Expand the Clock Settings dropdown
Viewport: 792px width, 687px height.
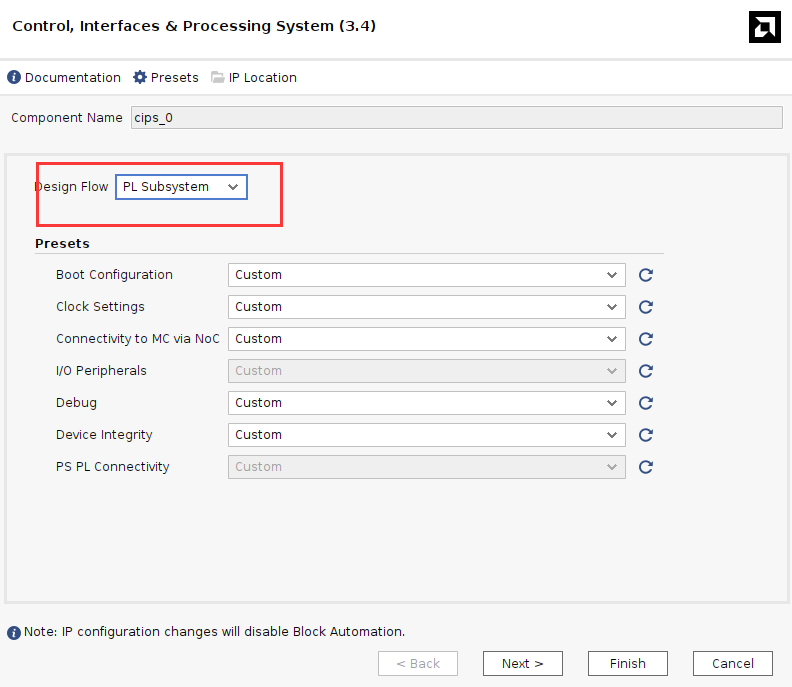click(x=426, y=307)
